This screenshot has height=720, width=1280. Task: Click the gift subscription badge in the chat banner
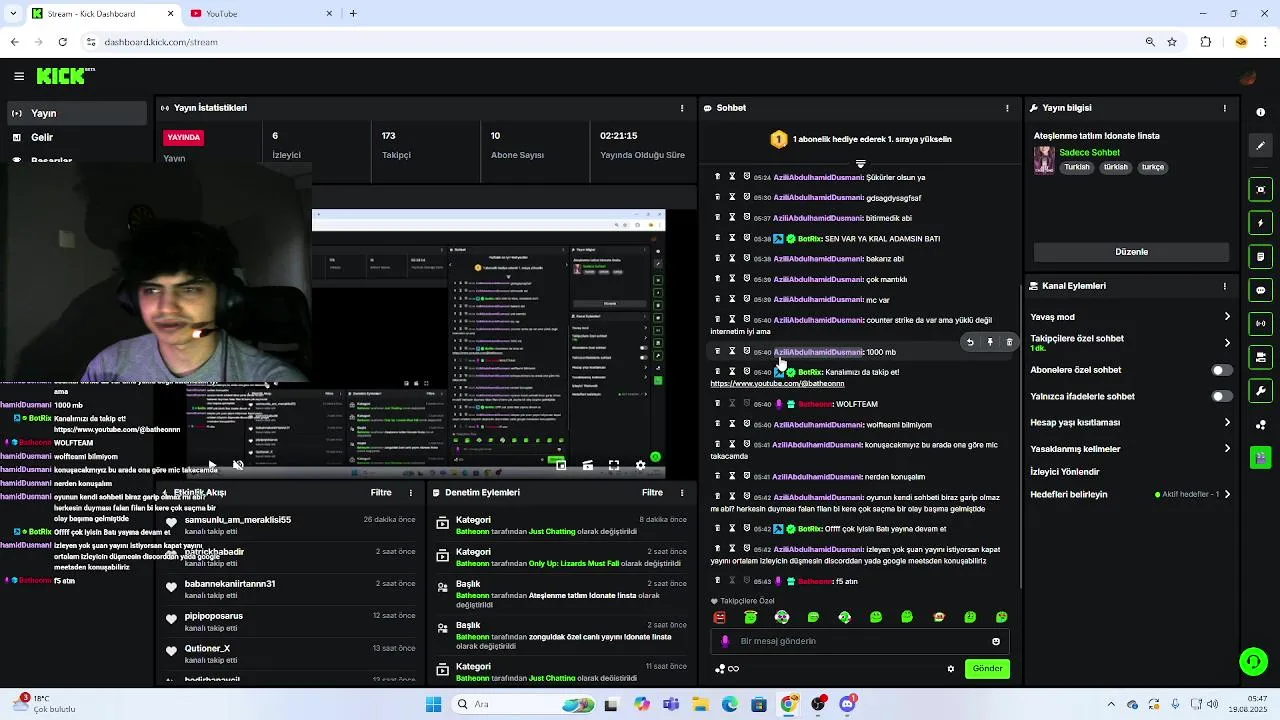tap(778, 139)
